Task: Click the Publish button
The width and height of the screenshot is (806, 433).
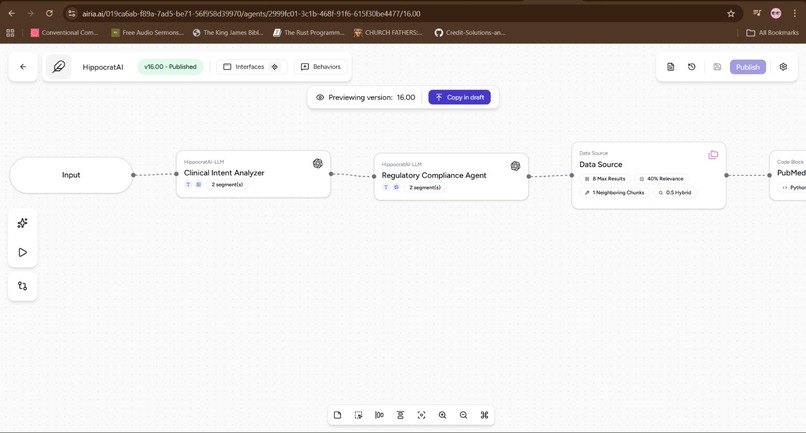Action: (748, 67)
